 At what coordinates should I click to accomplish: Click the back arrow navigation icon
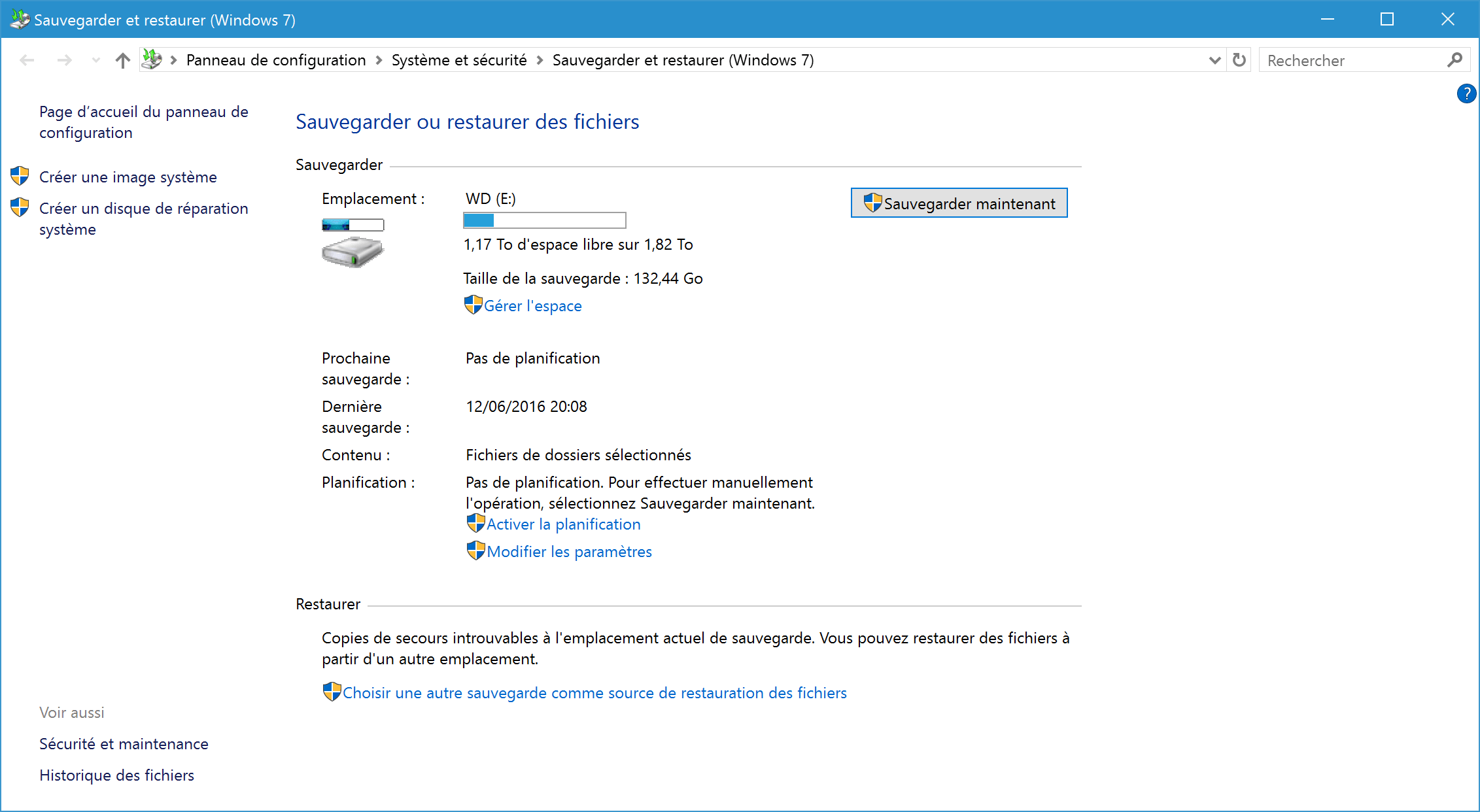pos(27,60)
